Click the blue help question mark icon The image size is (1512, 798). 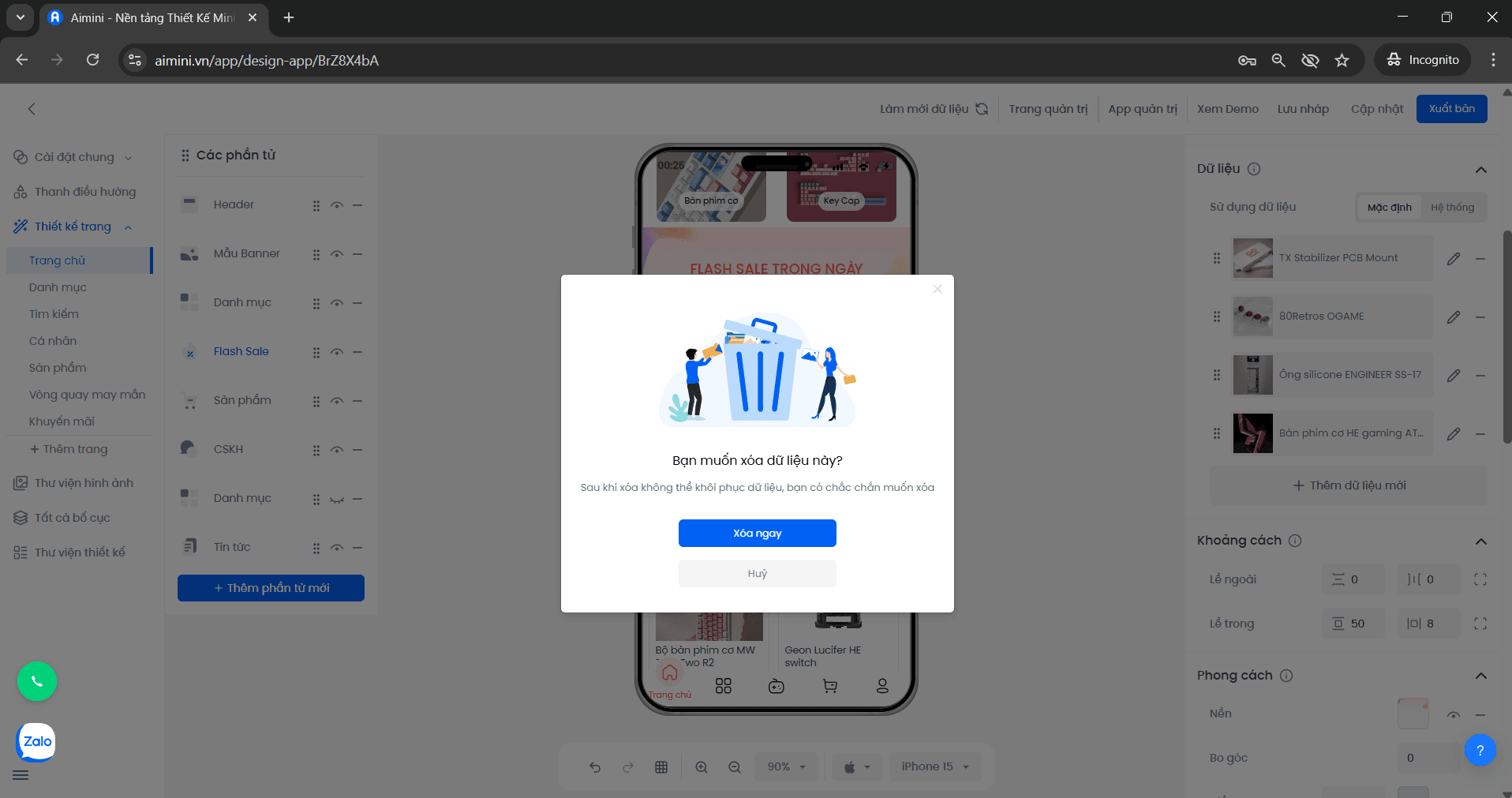coord(1480,750)
